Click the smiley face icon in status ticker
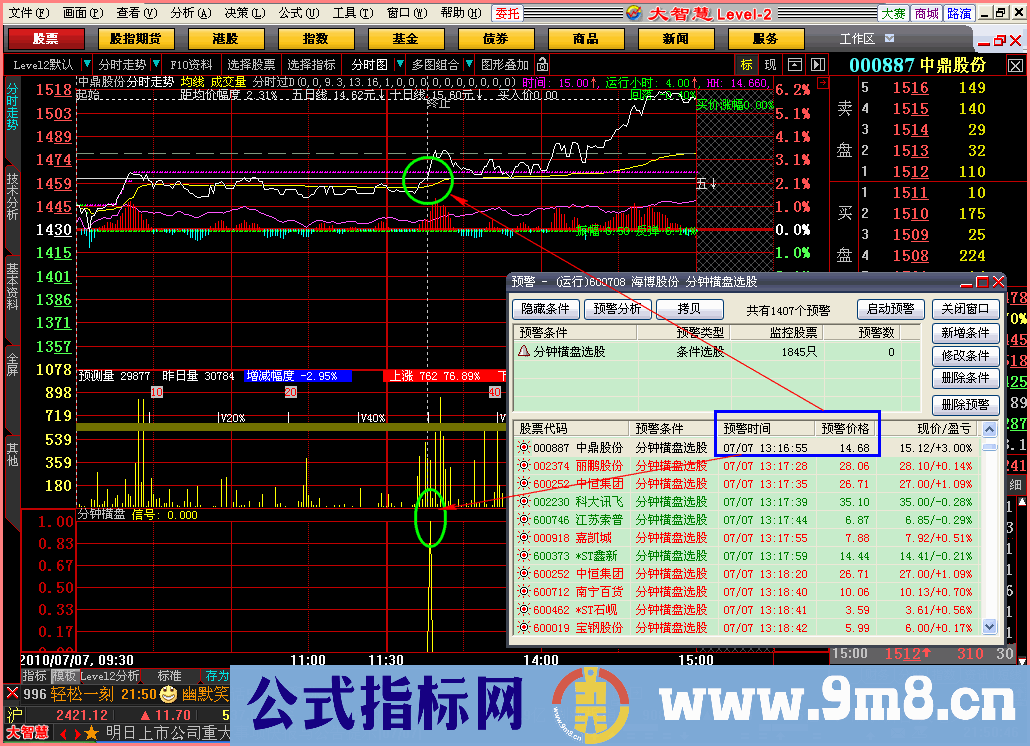 pyautogui.click(x=169, y=694)
